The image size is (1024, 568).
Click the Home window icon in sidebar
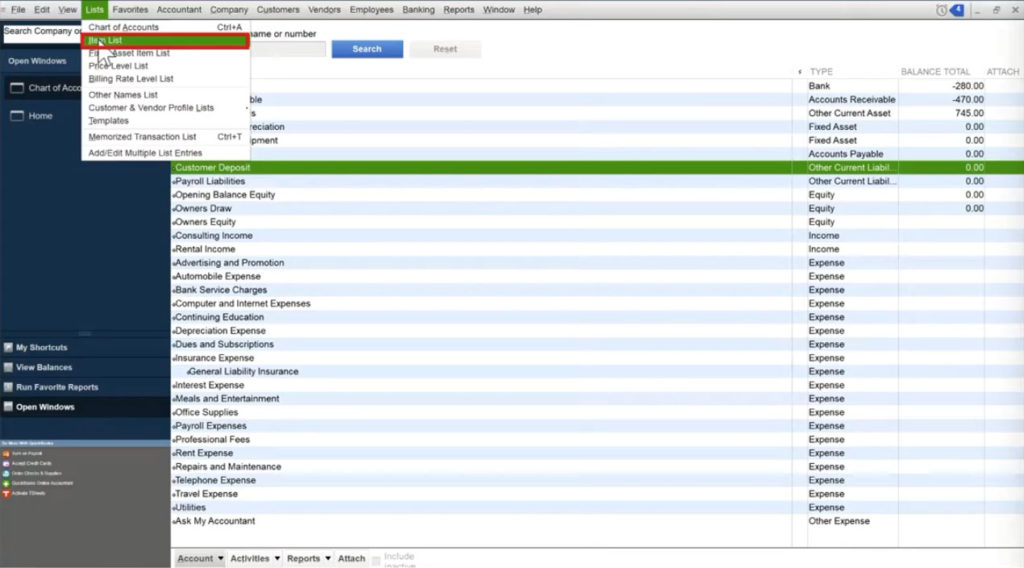click(17, 116)
